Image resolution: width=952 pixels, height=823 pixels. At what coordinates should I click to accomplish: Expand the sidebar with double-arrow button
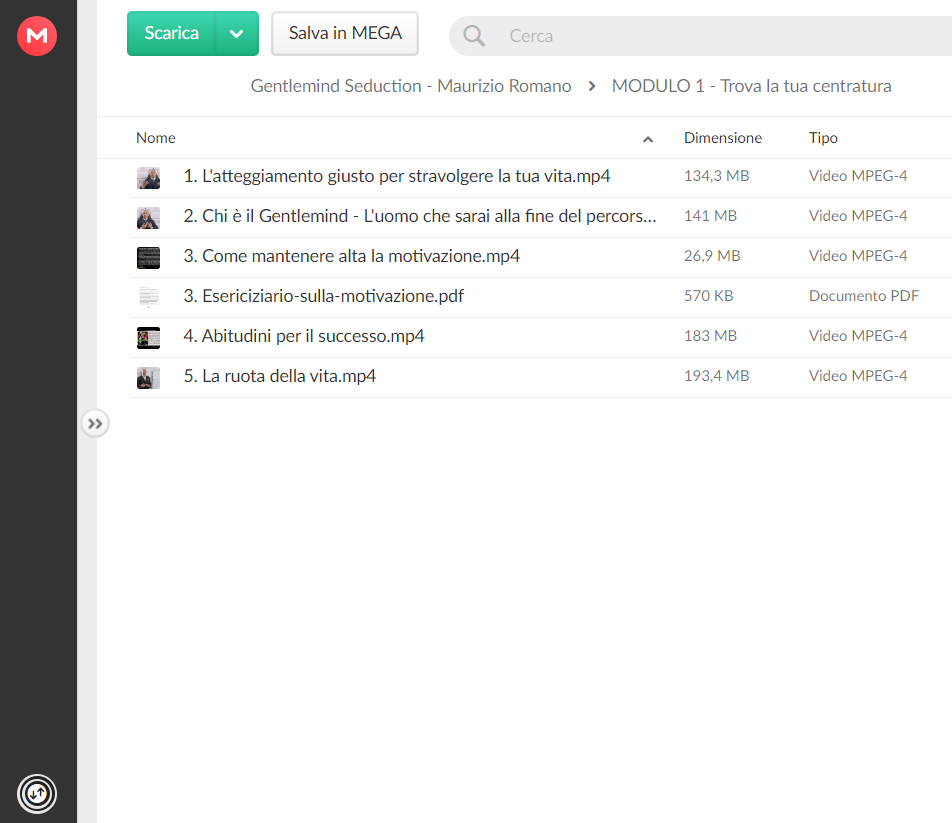pos(95,424)
